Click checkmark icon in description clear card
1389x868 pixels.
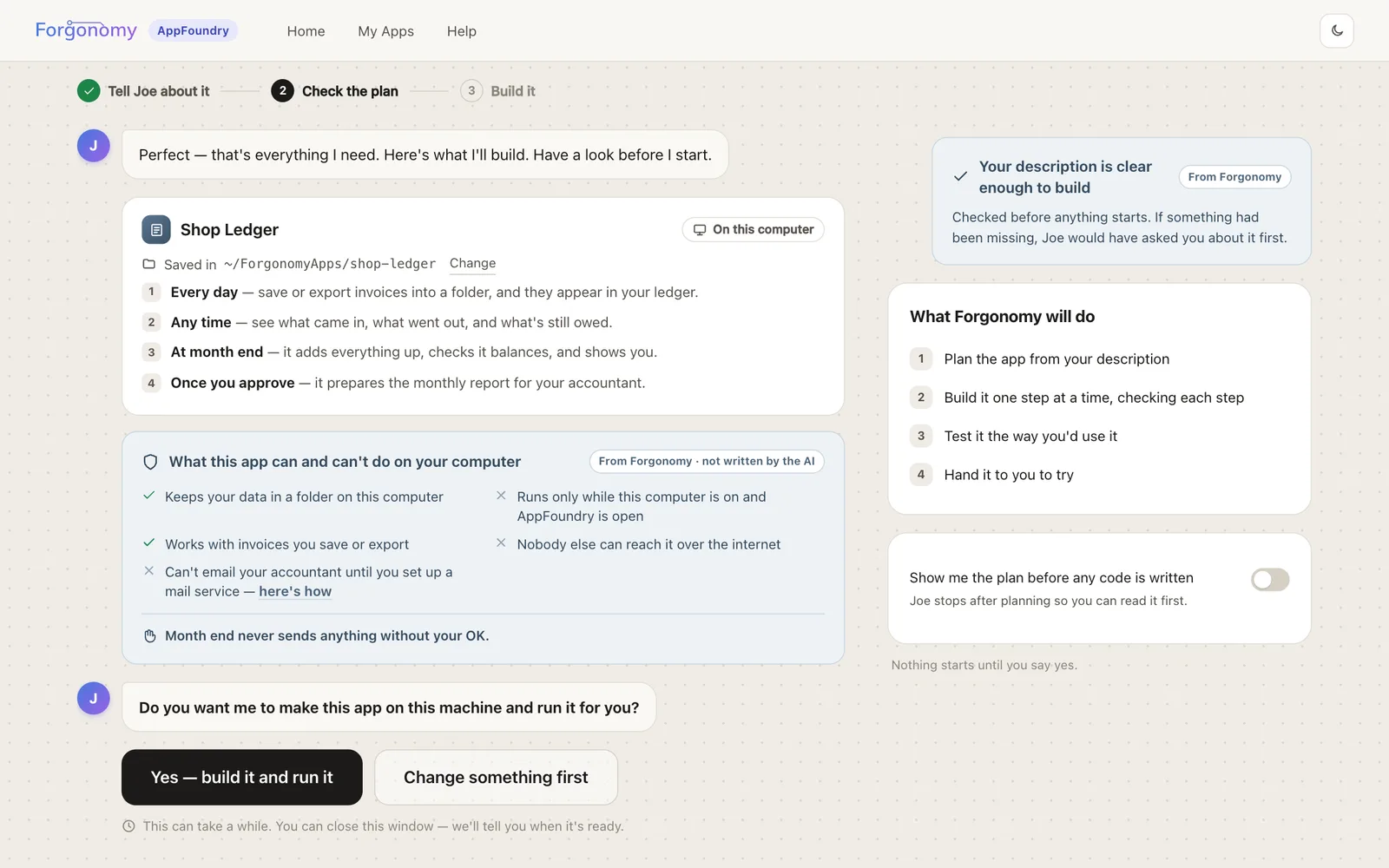tap(960, 176)
